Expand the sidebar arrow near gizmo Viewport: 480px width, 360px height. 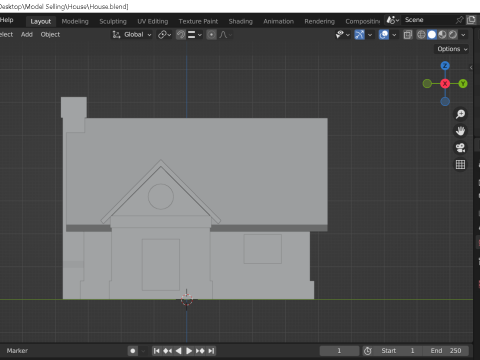click(x=471, y=68)
